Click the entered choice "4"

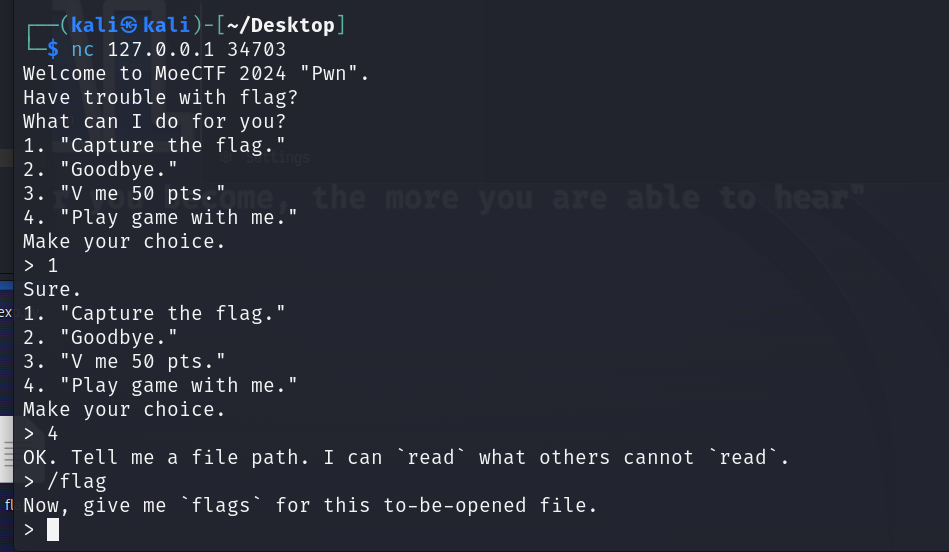pyautogui.click(x=53, y=434)
